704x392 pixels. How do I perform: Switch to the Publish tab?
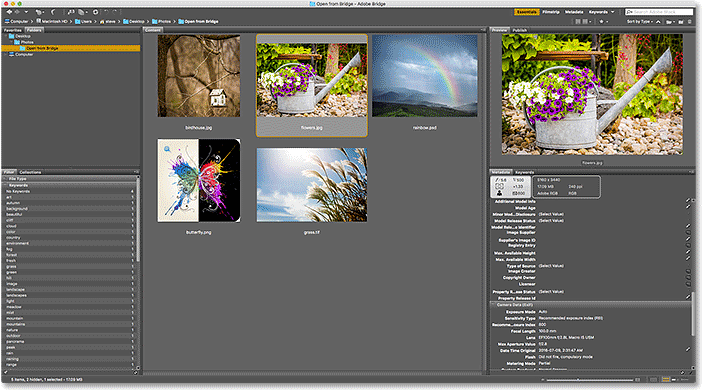[519, 30]
